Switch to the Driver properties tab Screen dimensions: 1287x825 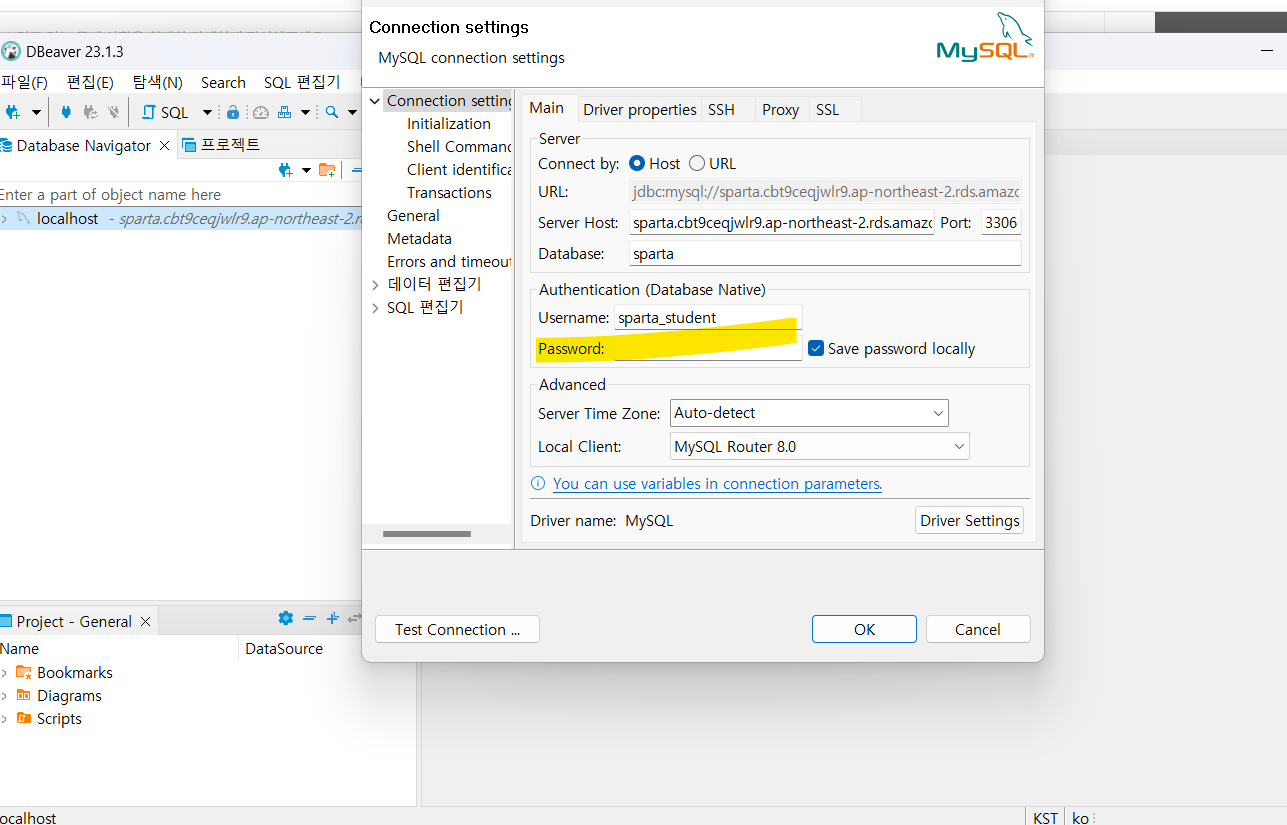[640, 109]
